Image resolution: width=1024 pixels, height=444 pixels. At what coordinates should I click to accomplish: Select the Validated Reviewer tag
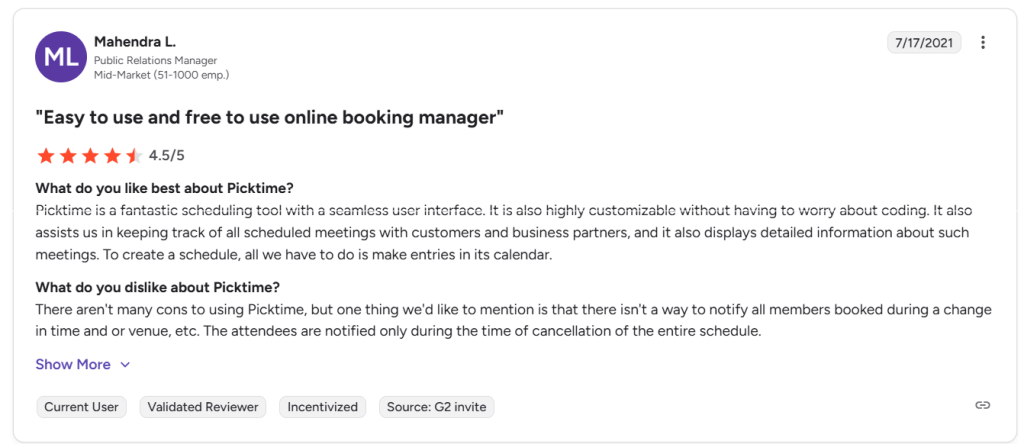tap(203, 407)
